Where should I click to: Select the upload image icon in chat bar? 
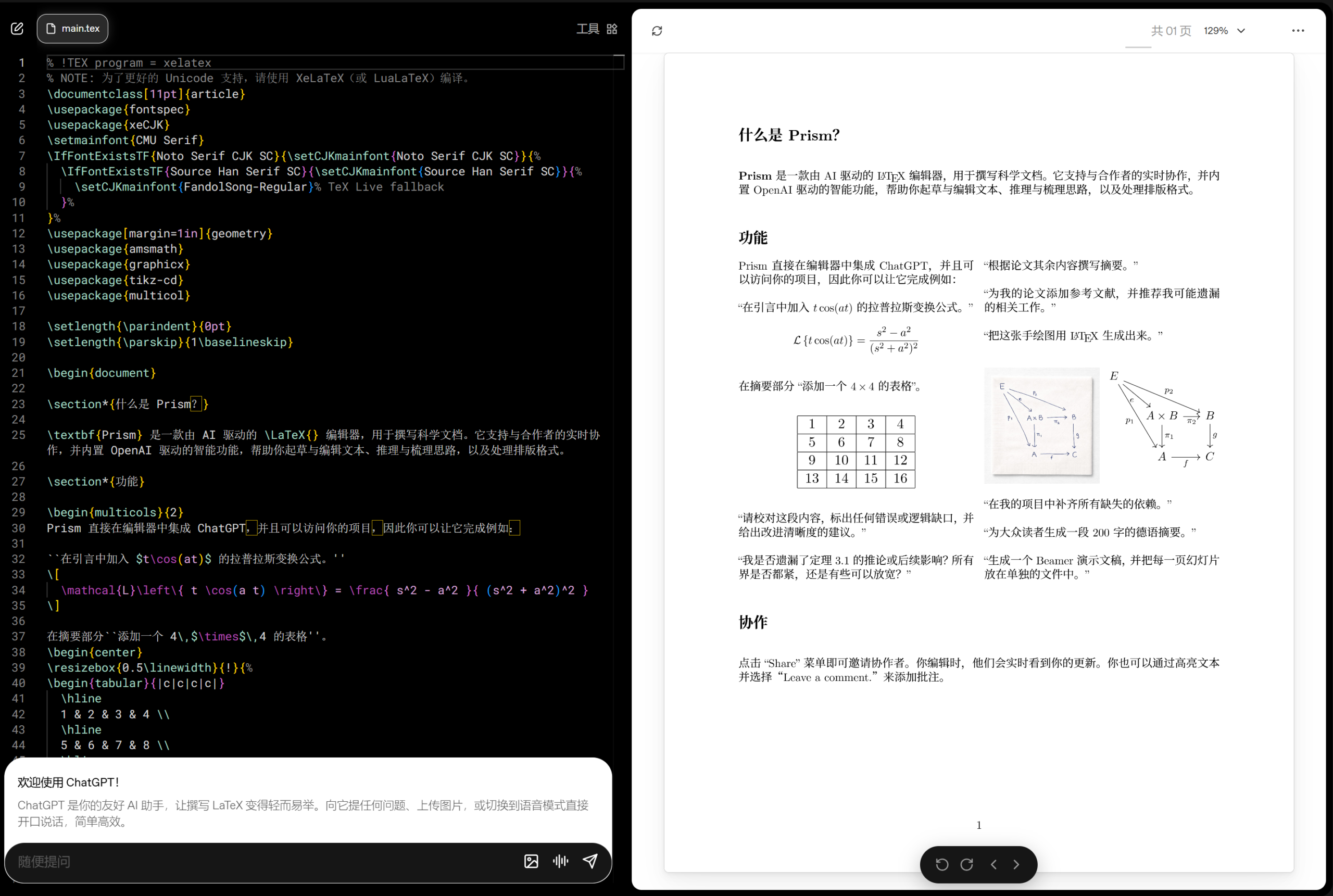531,862
